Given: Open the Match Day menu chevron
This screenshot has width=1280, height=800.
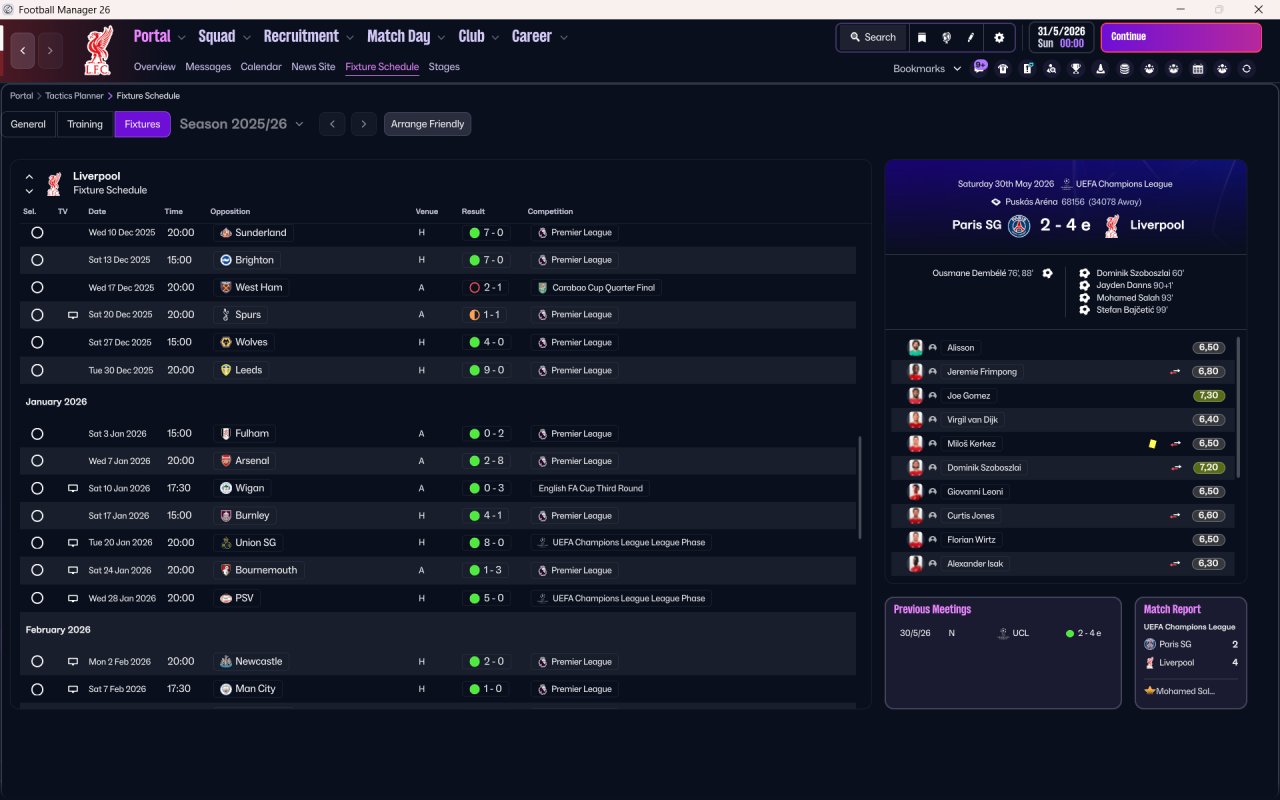Looking at the screenshot, I should (x=441, y=38).
